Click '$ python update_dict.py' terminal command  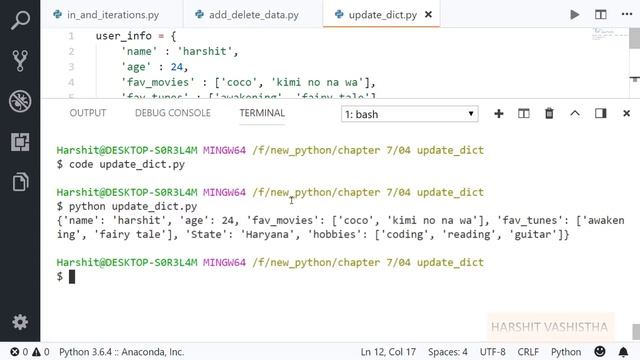tap(127, 207)
